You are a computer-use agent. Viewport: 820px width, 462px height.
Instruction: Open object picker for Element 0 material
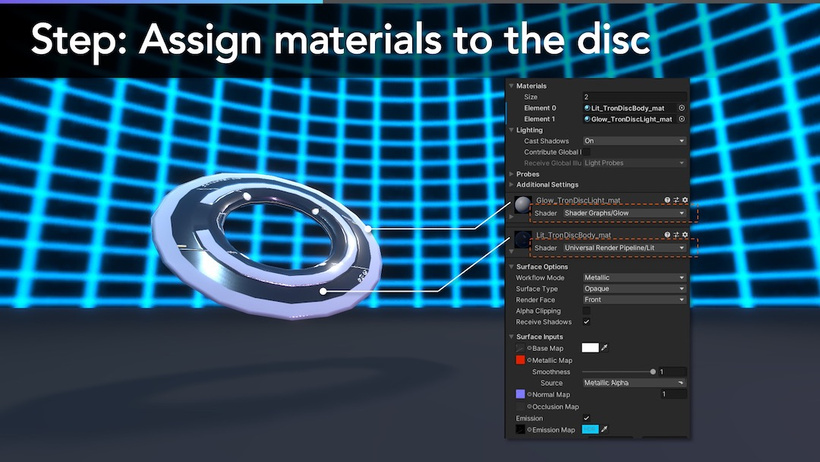tap(681, 108)
